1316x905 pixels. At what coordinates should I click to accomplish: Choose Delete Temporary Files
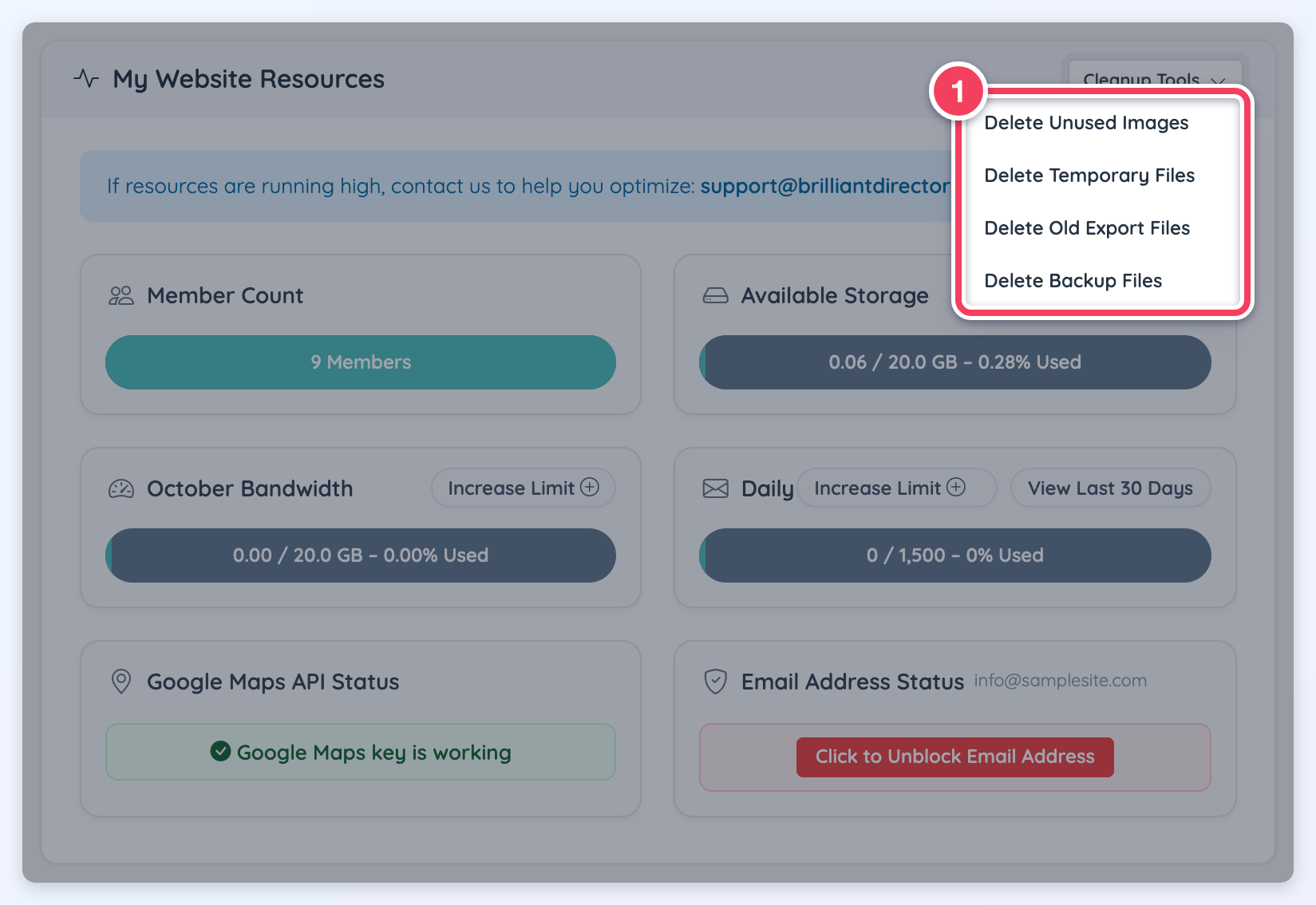1102,176
